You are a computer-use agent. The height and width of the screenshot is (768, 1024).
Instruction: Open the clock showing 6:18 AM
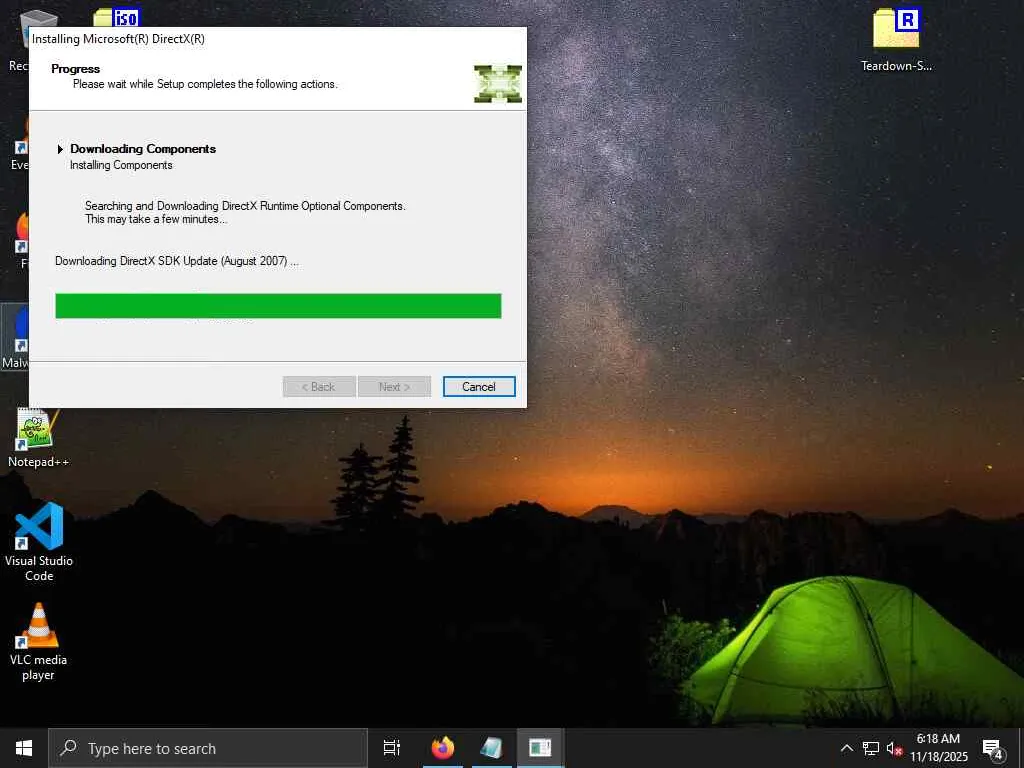click(938, 748)
